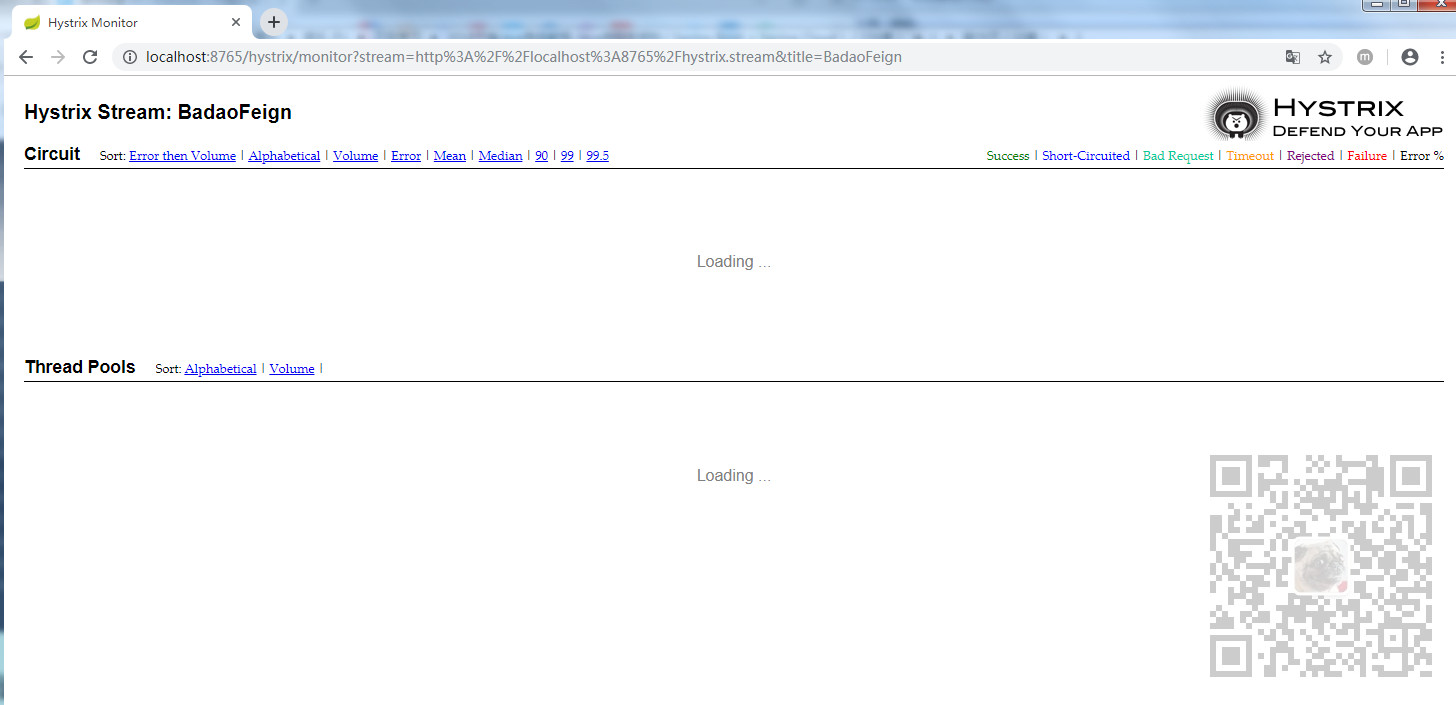Click the site info icon in address bar

(129, 57)
